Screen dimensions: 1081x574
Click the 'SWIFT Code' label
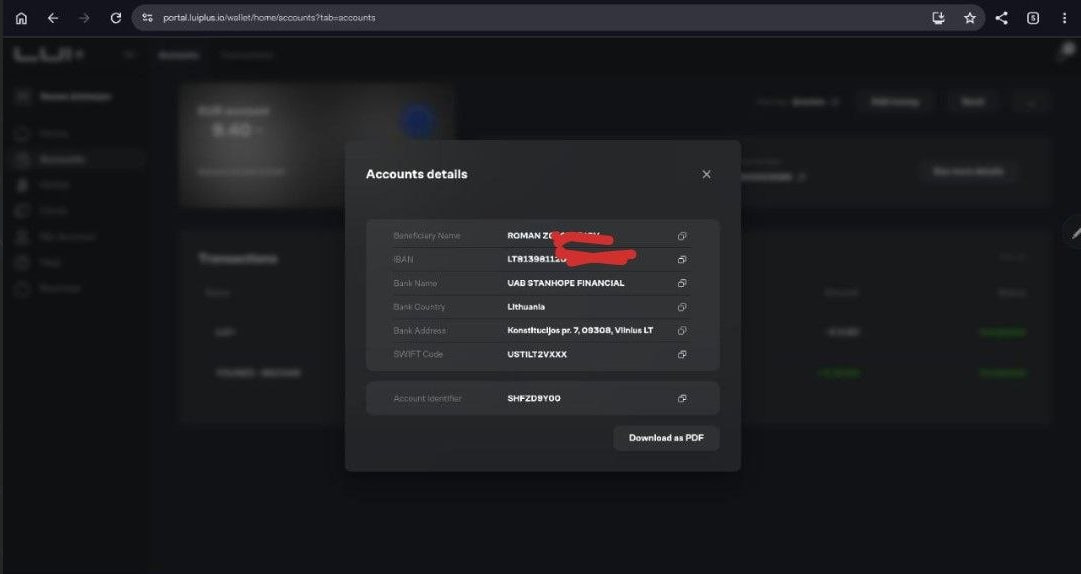point(418,354)
